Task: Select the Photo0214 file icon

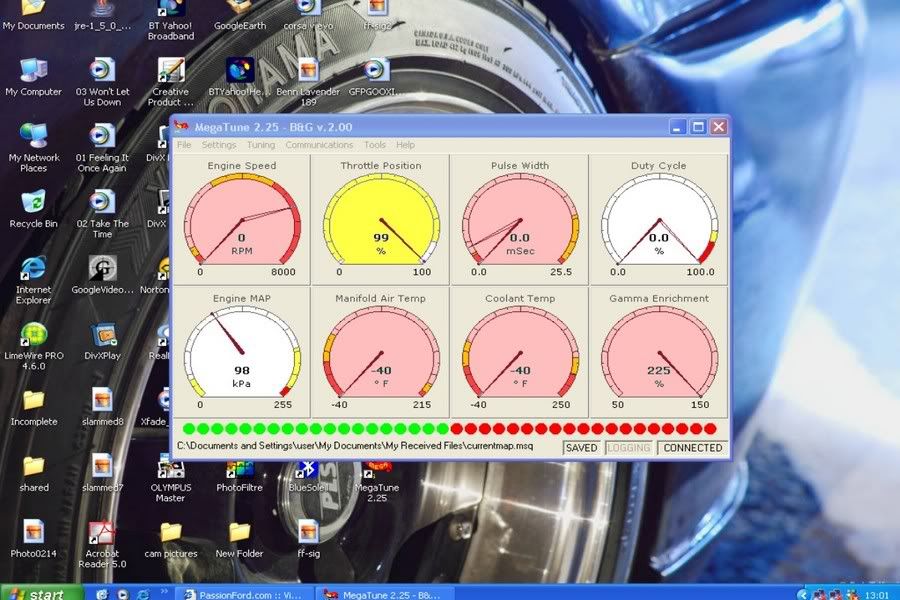Action: [33, 539]
